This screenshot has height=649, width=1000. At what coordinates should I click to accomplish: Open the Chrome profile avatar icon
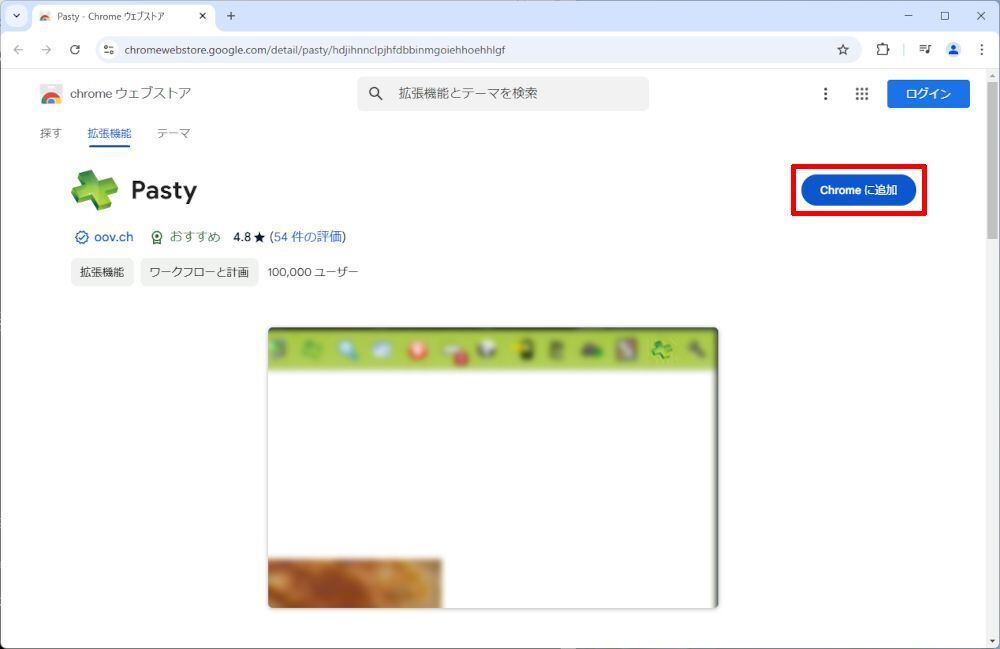pyautogui.click(x=953, y=49)
